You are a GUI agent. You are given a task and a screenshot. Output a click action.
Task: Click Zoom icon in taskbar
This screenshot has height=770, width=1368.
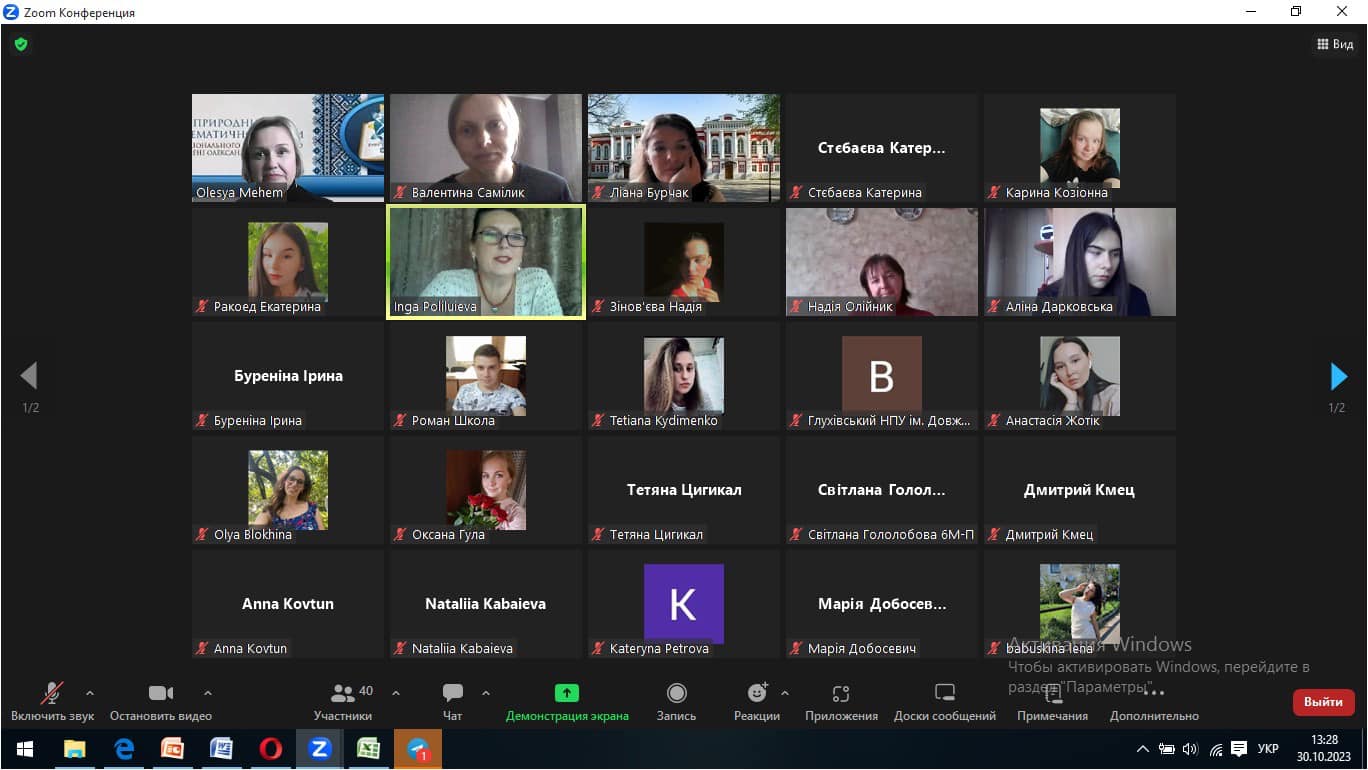319,749
